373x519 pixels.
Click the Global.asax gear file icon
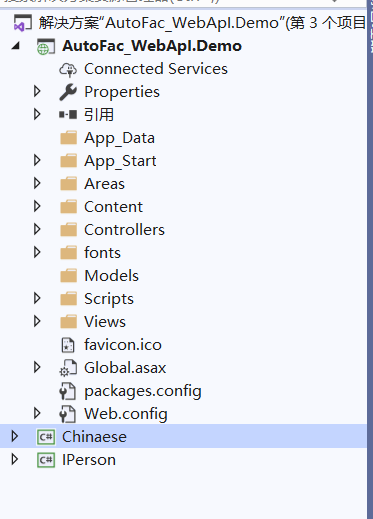[68, 368]
